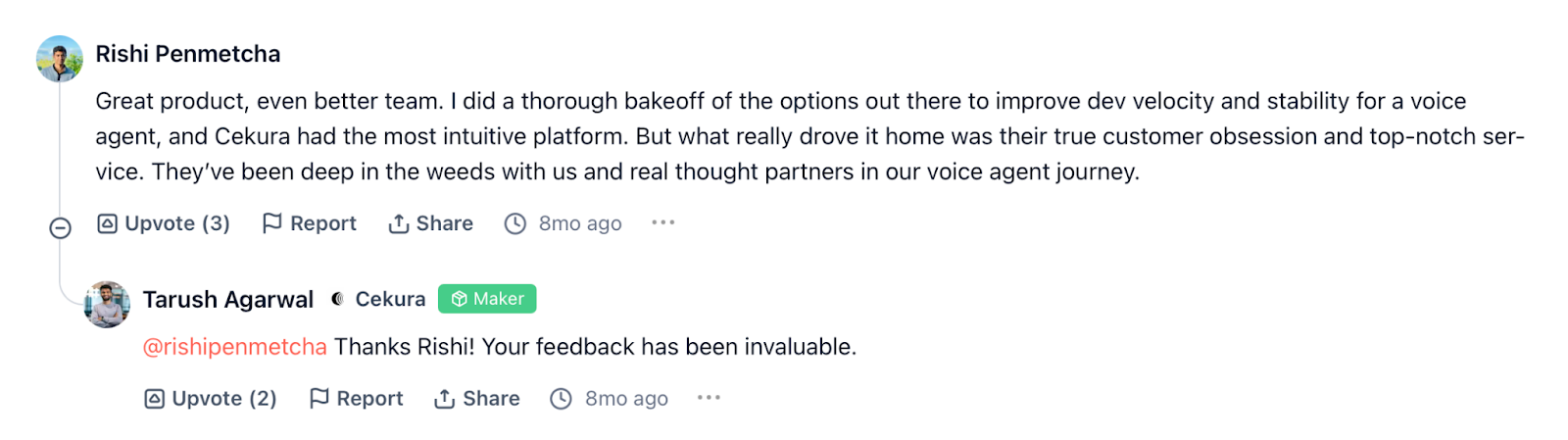Click upvote arrow icon on Tarush's reply
Viewport: 1568px width, 440px height.
[154, 399]
